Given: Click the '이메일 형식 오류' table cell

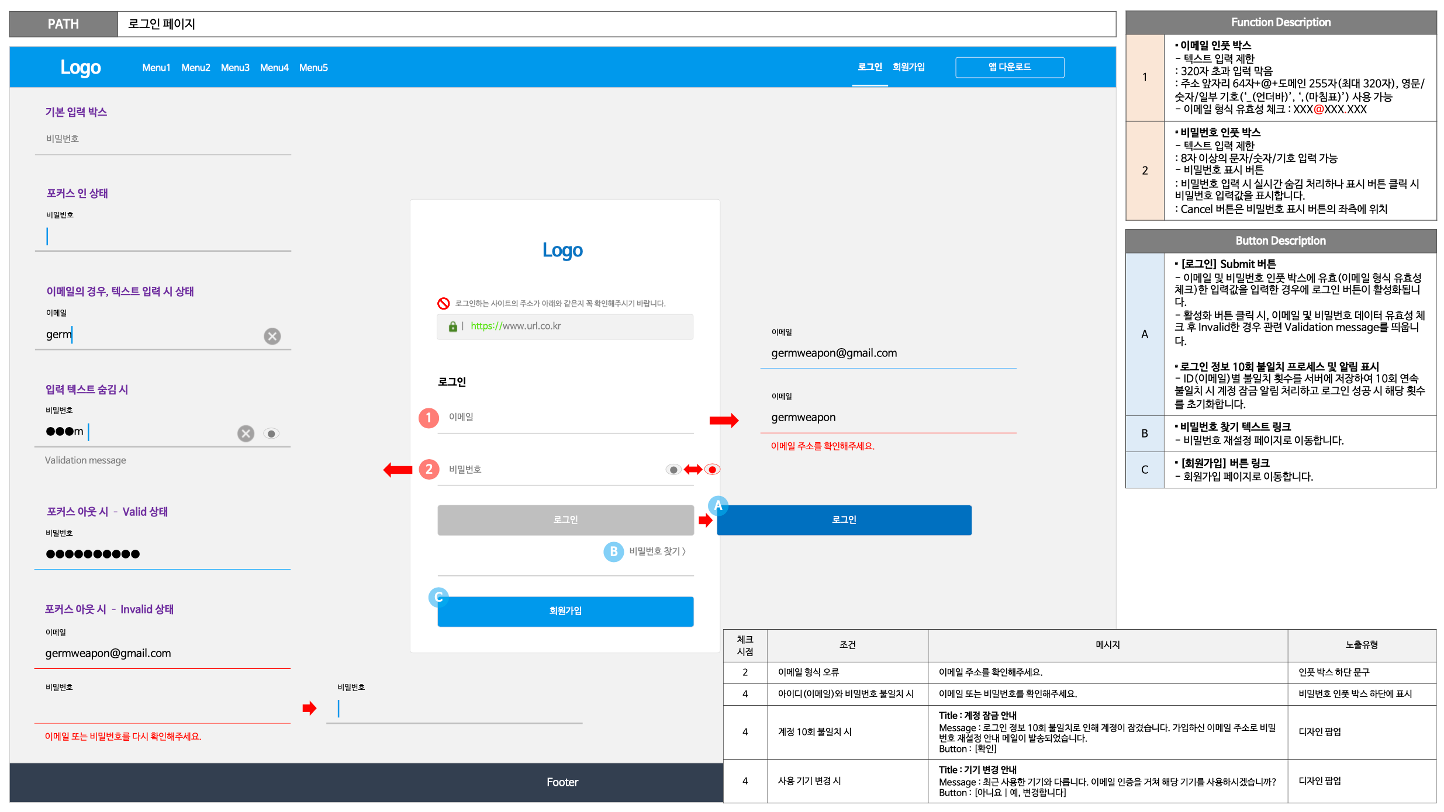Looking at the screenshot, I should pyautogui.click(x=848, y=672).
